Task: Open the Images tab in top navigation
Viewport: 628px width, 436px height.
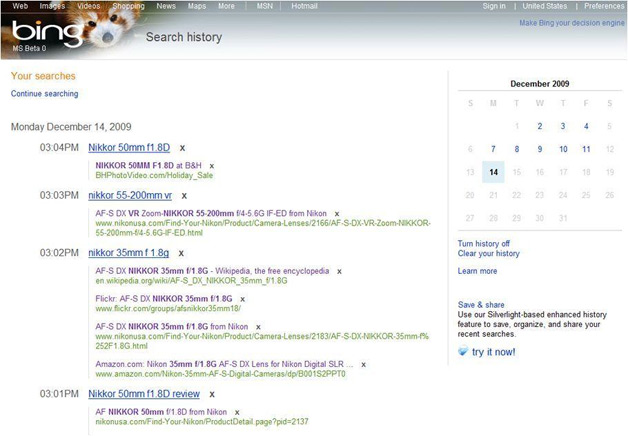Action: [52, 6]
